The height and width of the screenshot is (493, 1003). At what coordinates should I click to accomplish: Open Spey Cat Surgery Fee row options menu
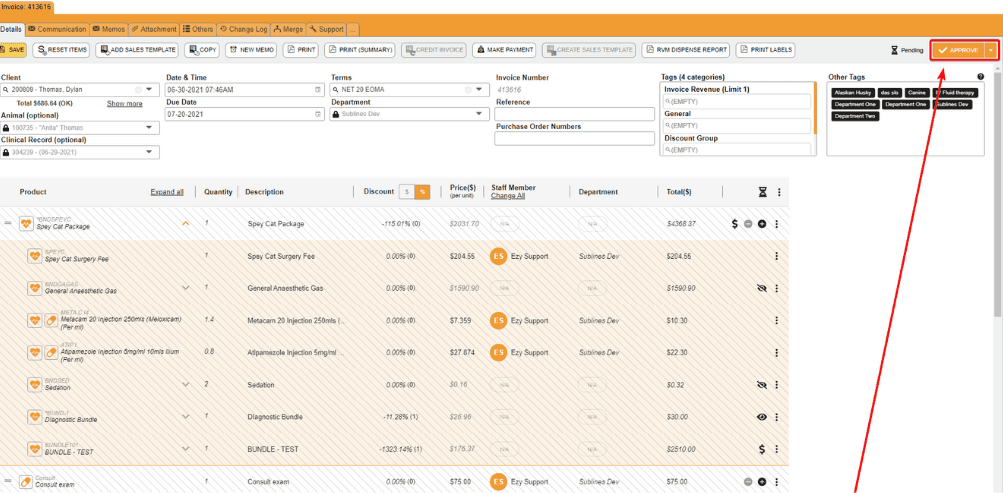point(777,256)
